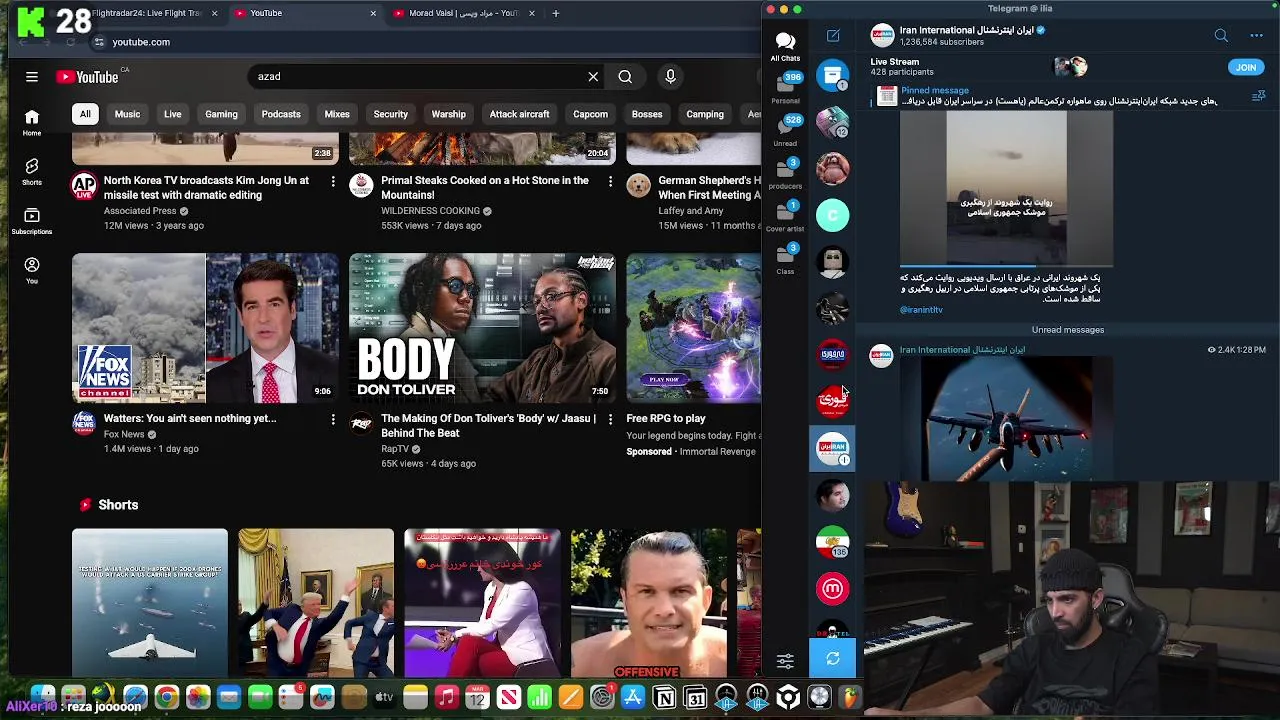Select Telegram 'All Chats' folder
Screen dimensions: 1280x720
(785, 46)
